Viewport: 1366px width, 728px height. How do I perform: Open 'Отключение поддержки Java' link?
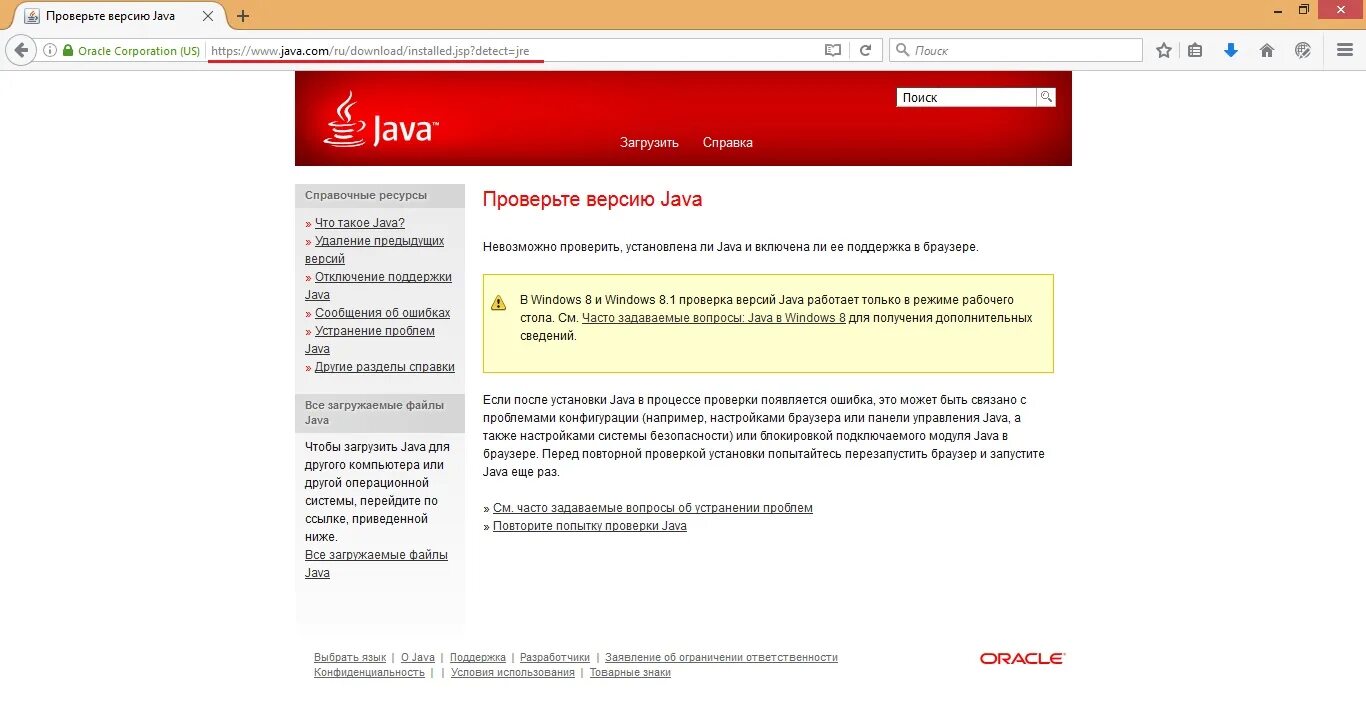(x=378, y=286)
